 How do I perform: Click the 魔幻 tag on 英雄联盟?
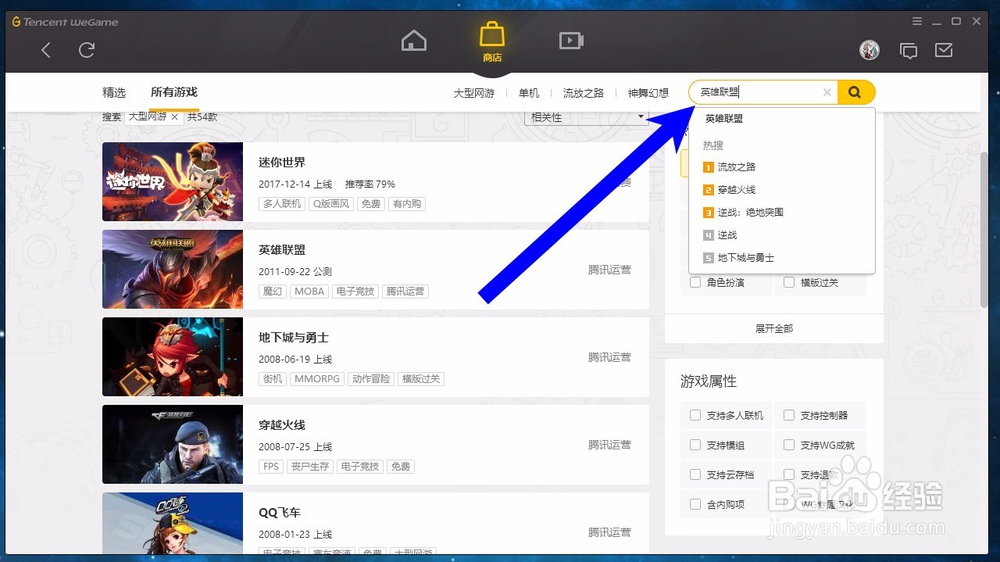point(272,292)
